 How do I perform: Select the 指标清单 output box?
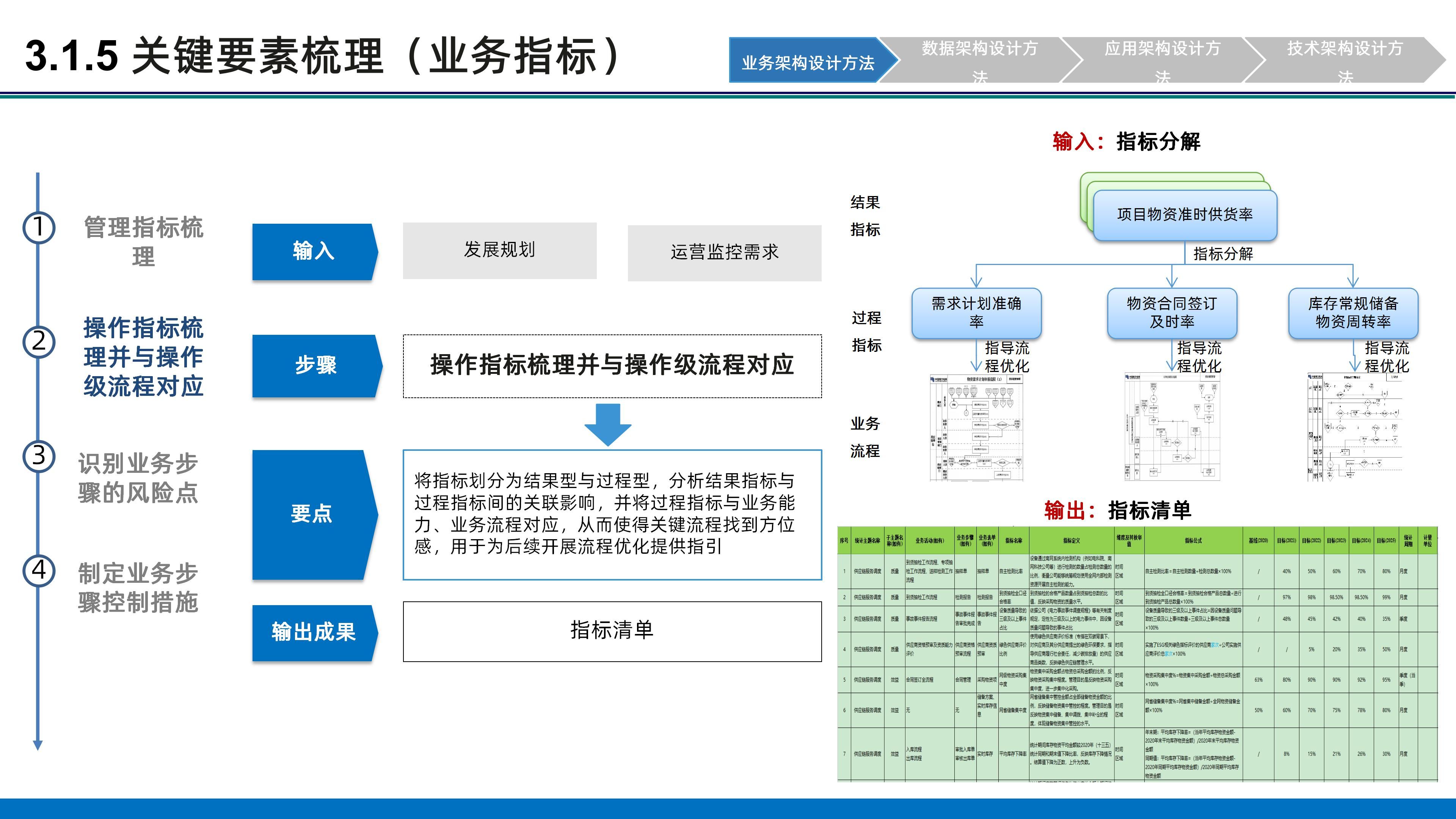(612, 631)
